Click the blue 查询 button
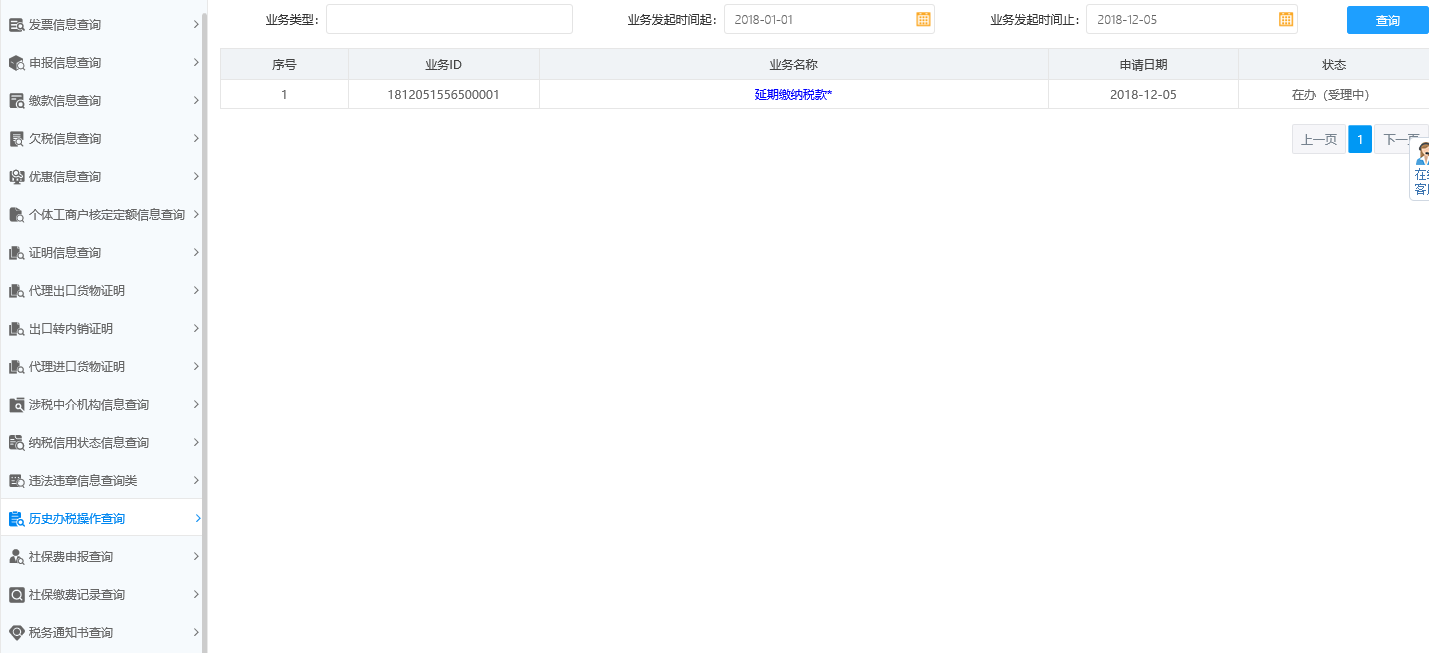This screenshot has width=1429, height=653. 1388,20
